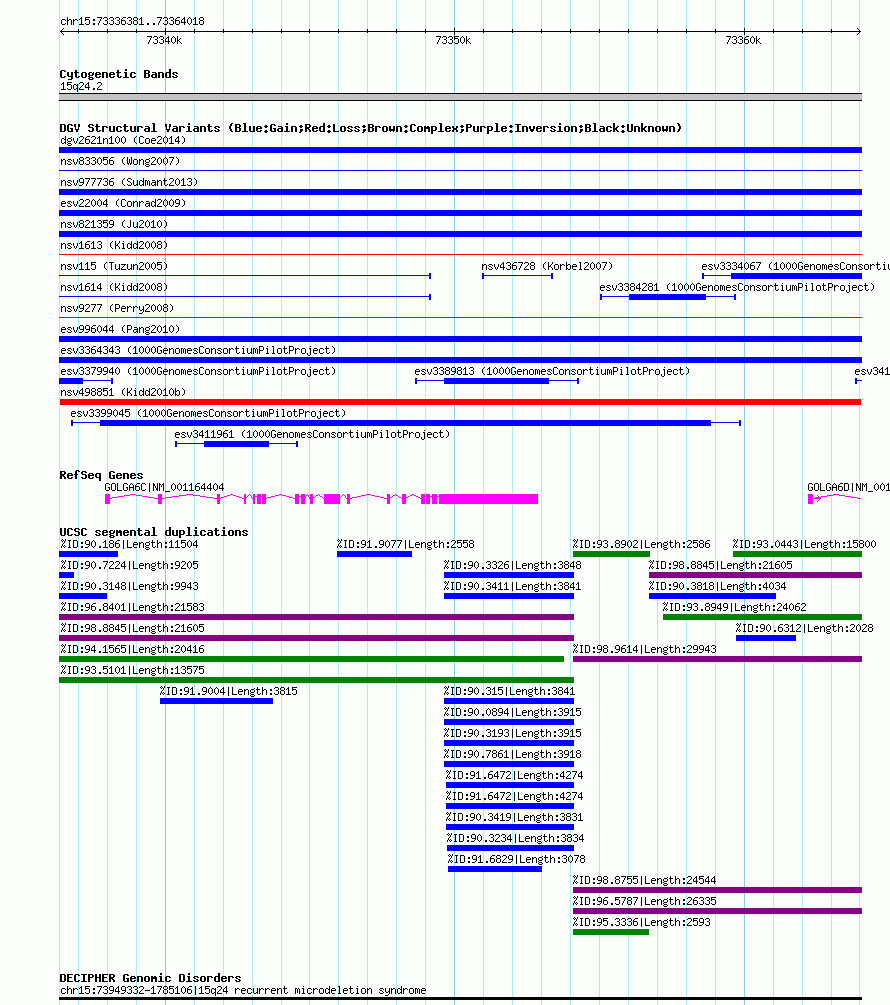This screenshot has width=890, height=1005.
Task: Select variant esv3334067 label
Action: pos(795,266)
